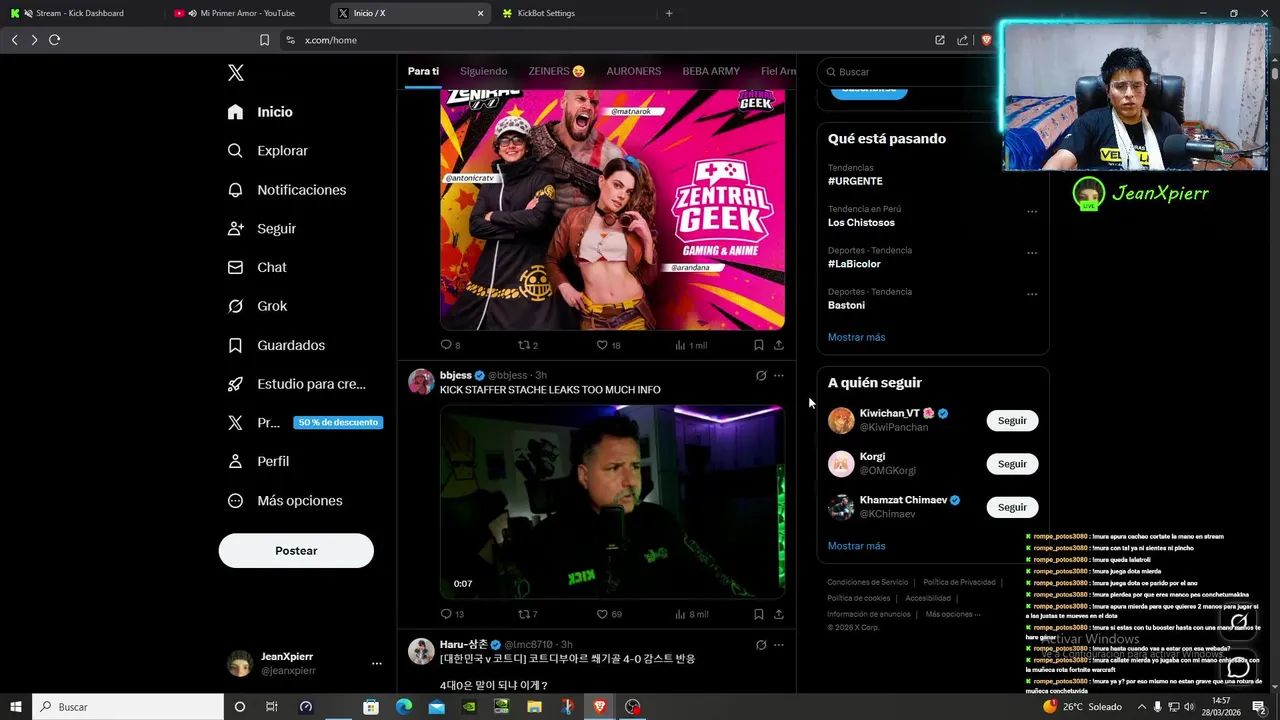Reload the page

coord(55,40)
